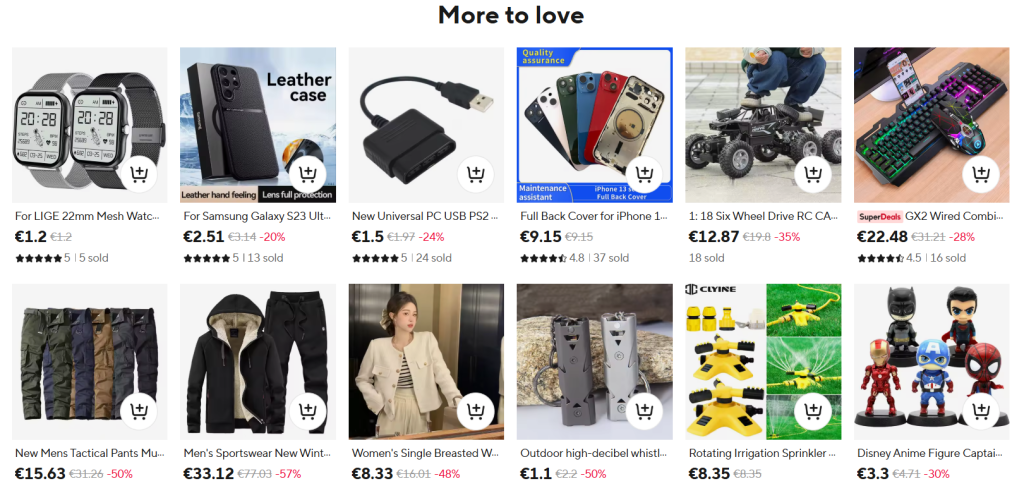The height and width of the screenshot is (481, 1024).
Task: Open the LIGE 22mm Mesh Watch listing title
Action: 87,216
